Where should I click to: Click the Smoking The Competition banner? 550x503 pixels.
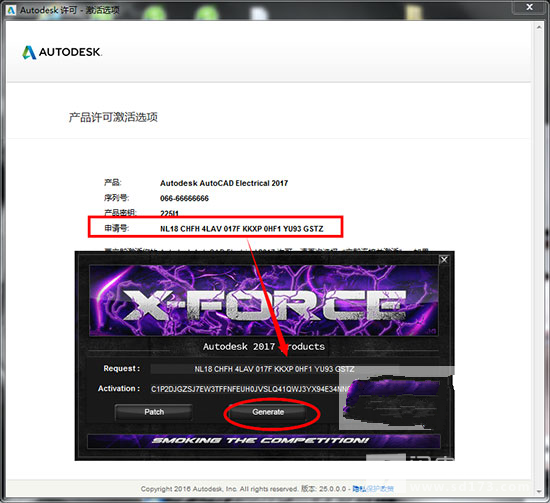click(264, 441)
